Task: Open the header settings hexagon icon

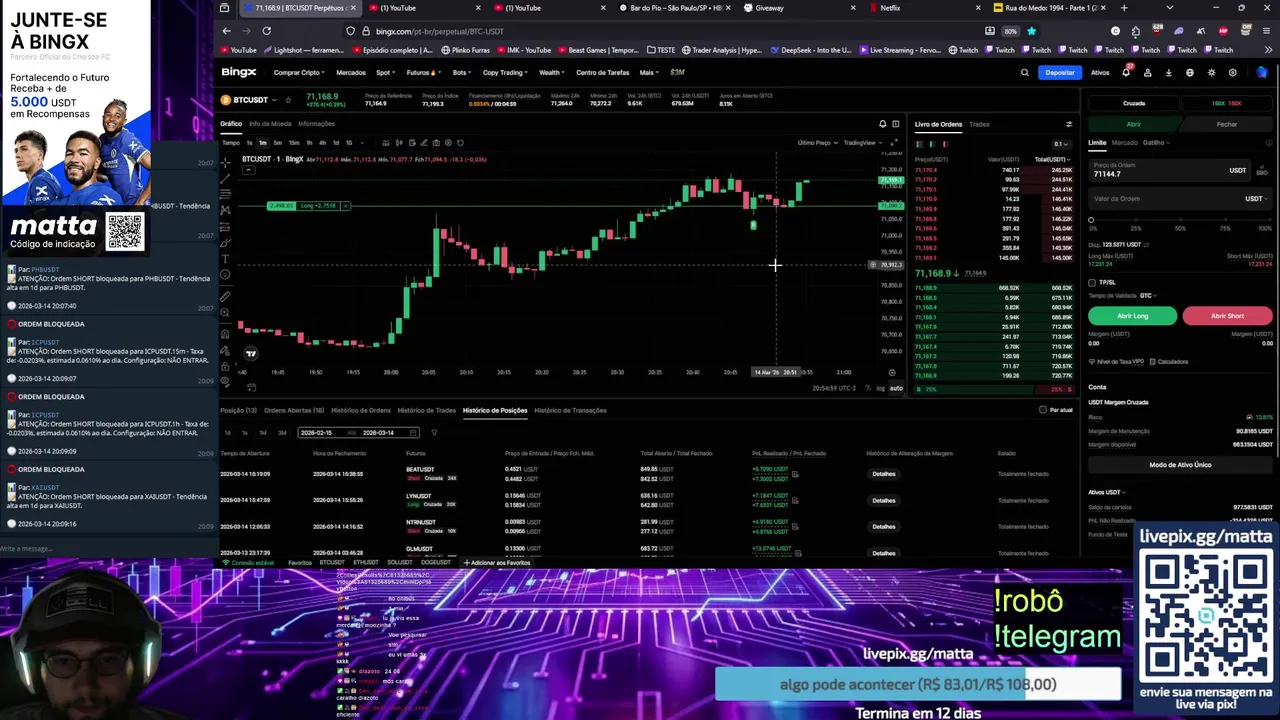Action: tap(1232, 72)
